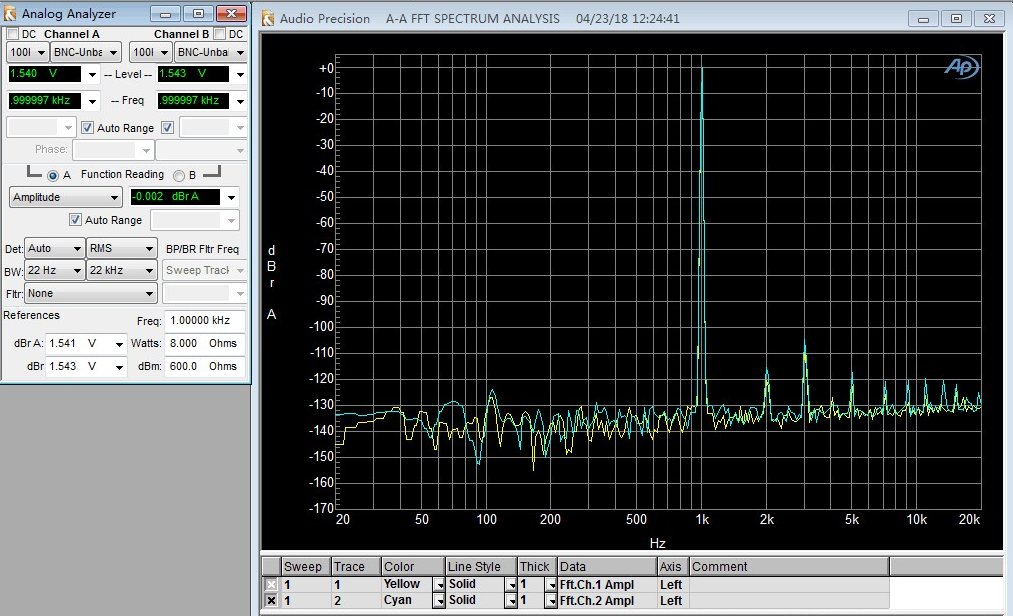The width and height of the screenshot is (1013, 616).
Task: Click the AP logo on the graph
Action: coord(961,67)
